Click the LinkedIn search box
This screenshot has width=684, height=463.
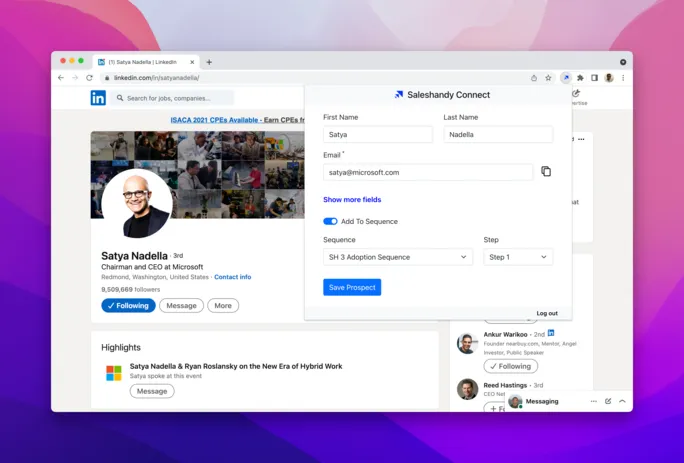click(x=172, y=98)
